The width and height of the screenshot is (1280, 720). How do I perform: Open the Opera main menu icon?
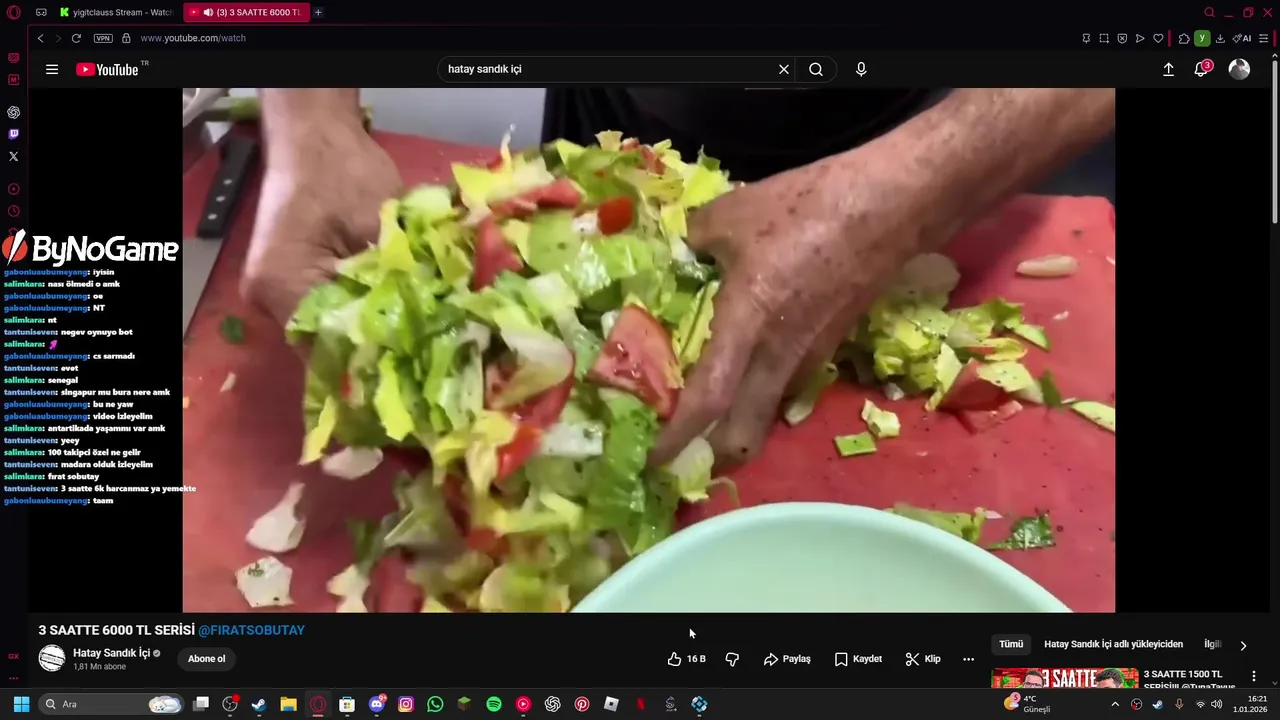pos(14,12)
